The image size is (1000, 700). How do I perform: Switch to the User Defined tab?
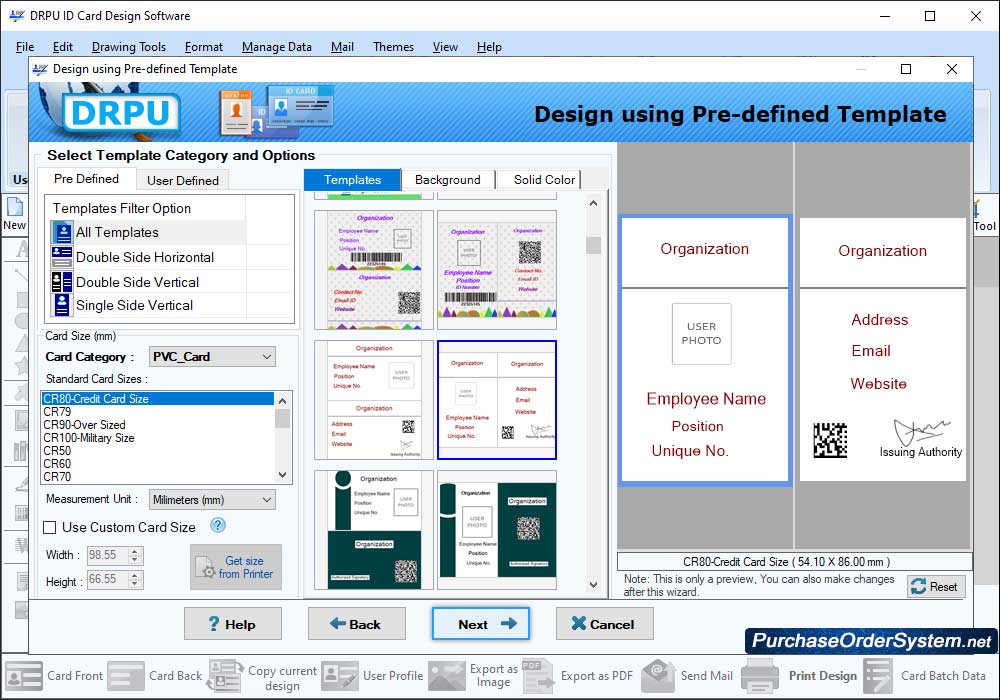tap(183, 180)
